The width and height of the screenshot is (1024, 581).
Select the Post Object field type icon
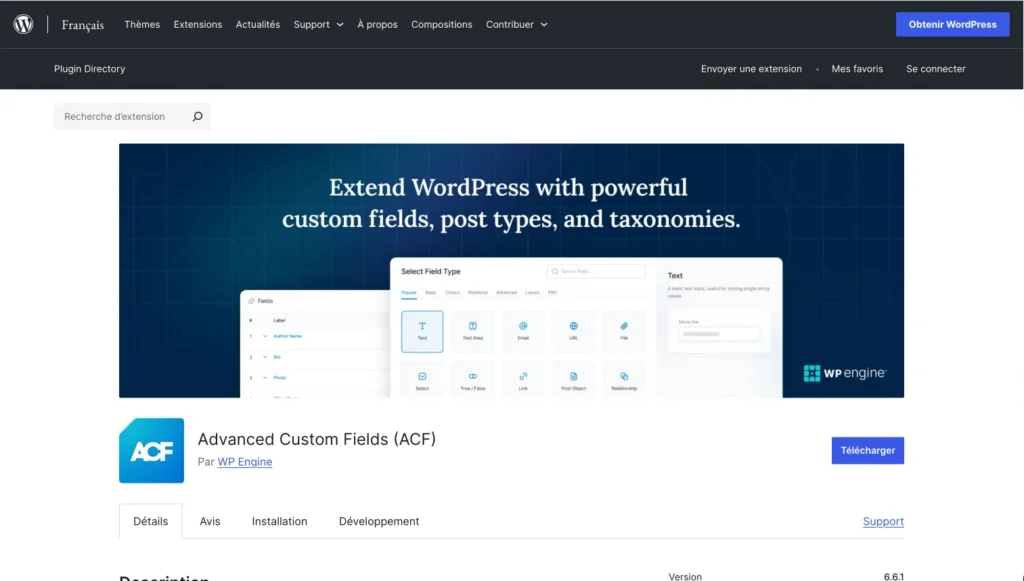[573, 378]
